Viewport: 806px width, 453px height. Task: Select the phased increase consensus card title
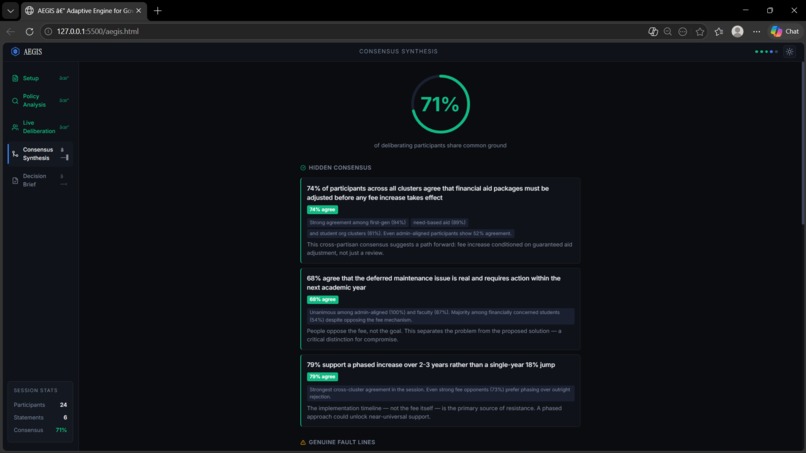[x=431, y=365]
